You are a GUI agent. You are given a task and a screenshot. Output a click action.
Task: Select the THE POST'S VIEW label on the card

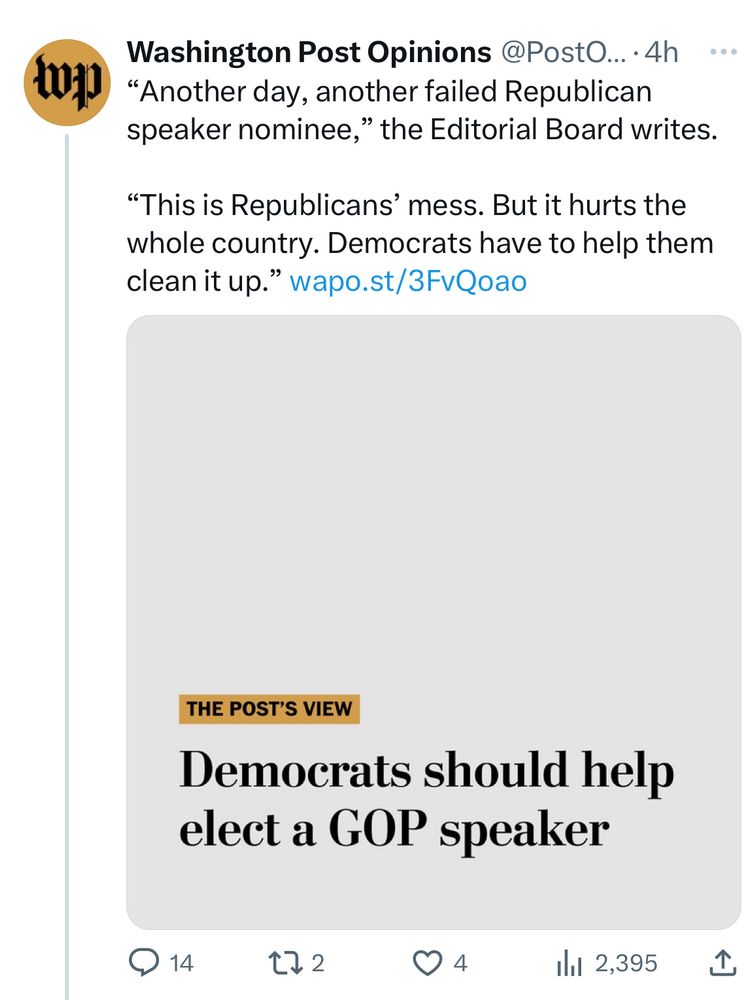click(268, 710)
